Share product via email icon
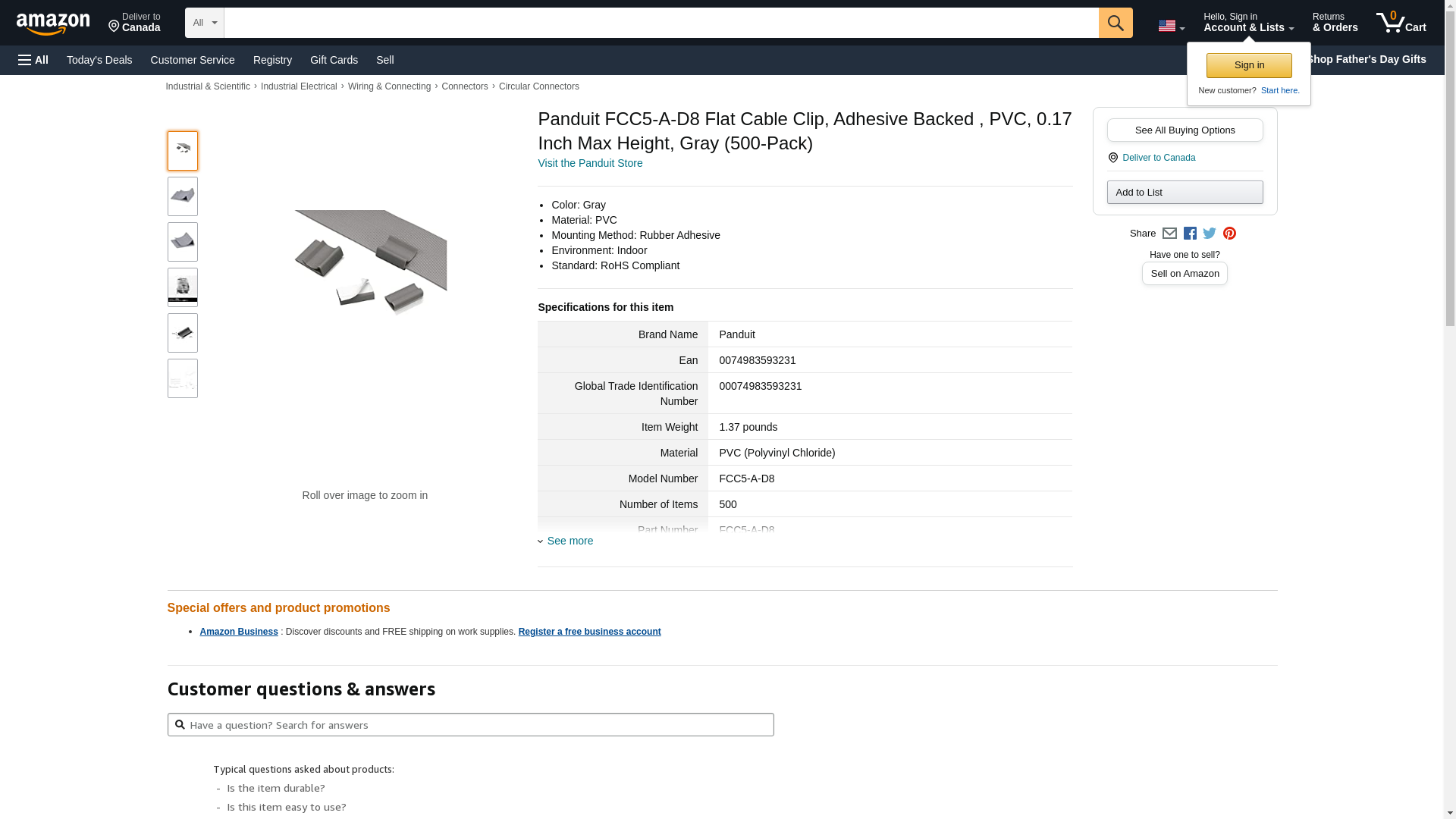This screenshot has width=1456, height=819. [x=1169, y=234]
